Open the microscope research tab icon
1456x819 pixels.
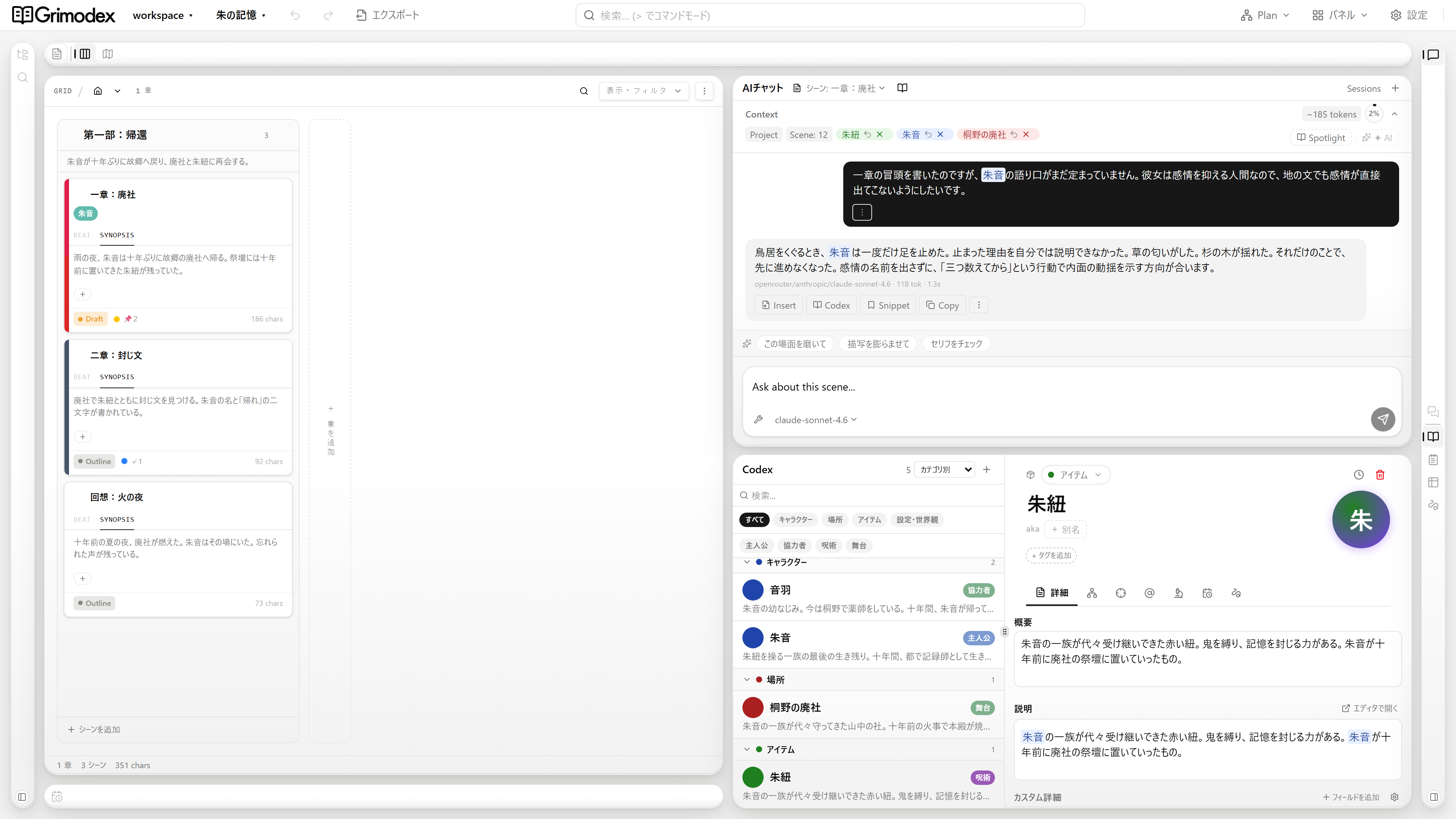click(x=1178, y=593)
